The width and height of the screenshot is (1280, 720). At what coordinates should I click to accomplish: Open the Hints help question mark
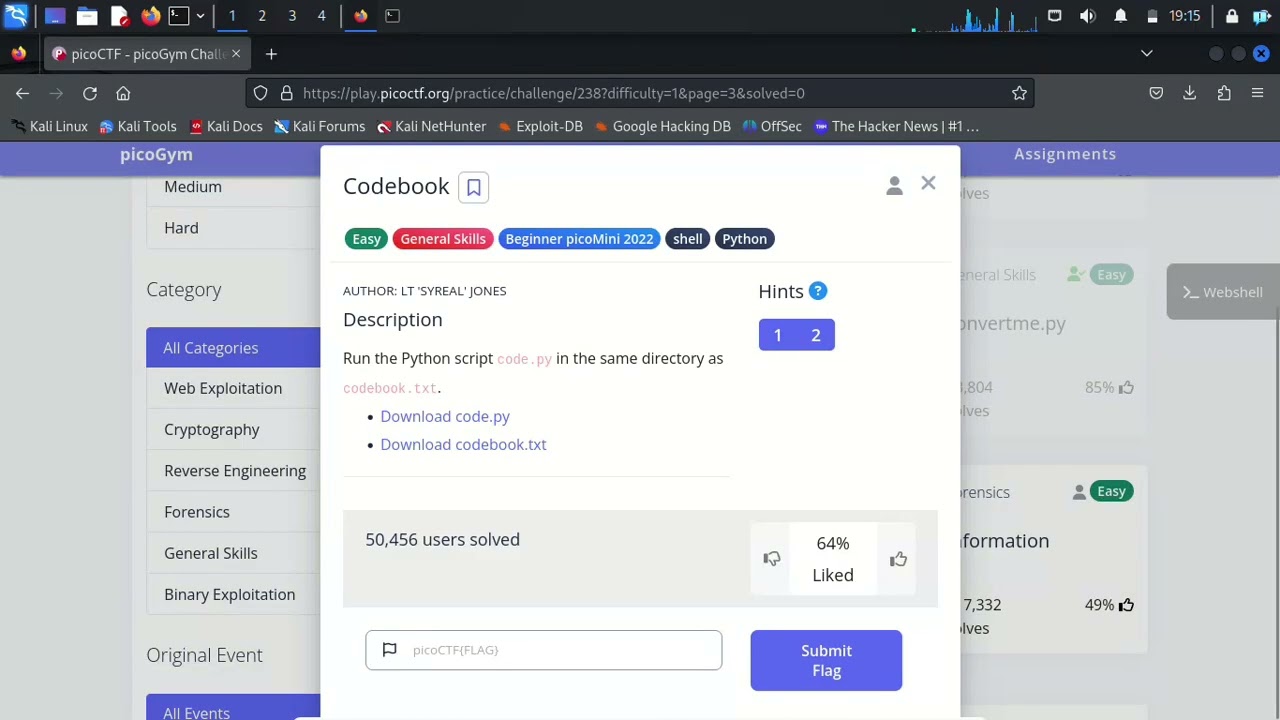[818, 291]
